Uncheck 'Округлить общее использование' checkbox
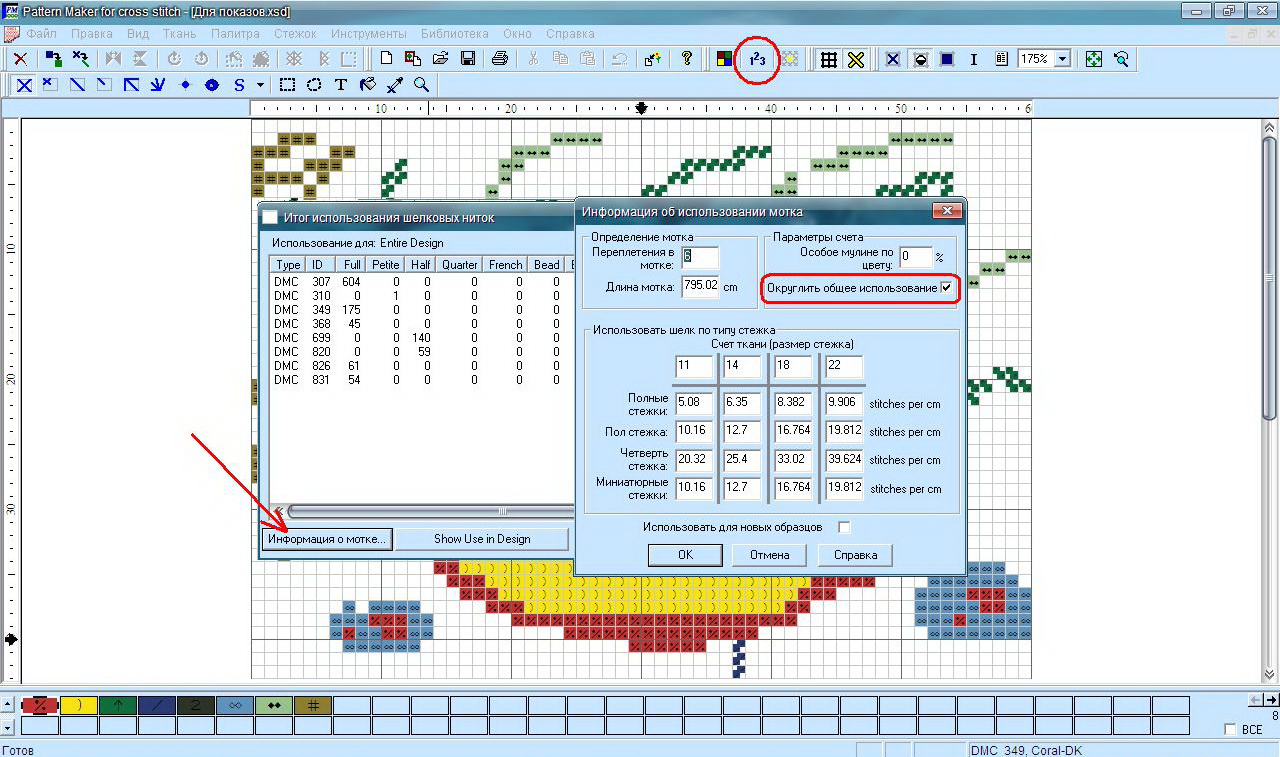This screenshot has height=757, width=1280. coord(946,288)
